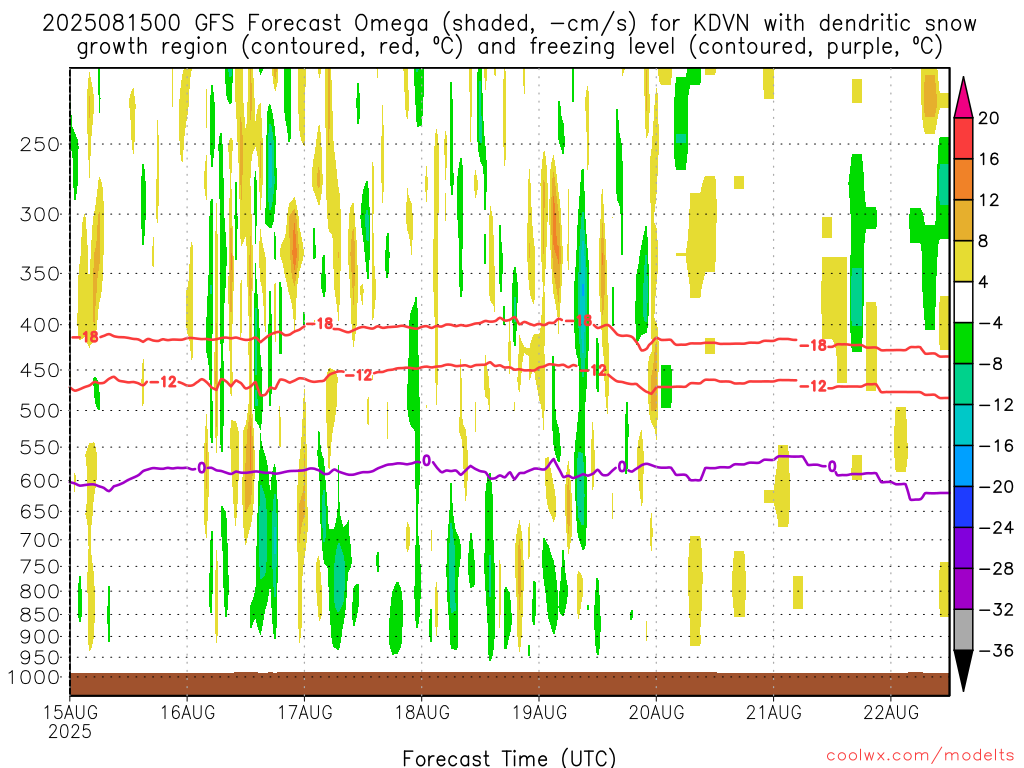Select the gray -32 to -36 colorbar swatch
This screenshot has width=1024, height=768.
coord(963,630)
